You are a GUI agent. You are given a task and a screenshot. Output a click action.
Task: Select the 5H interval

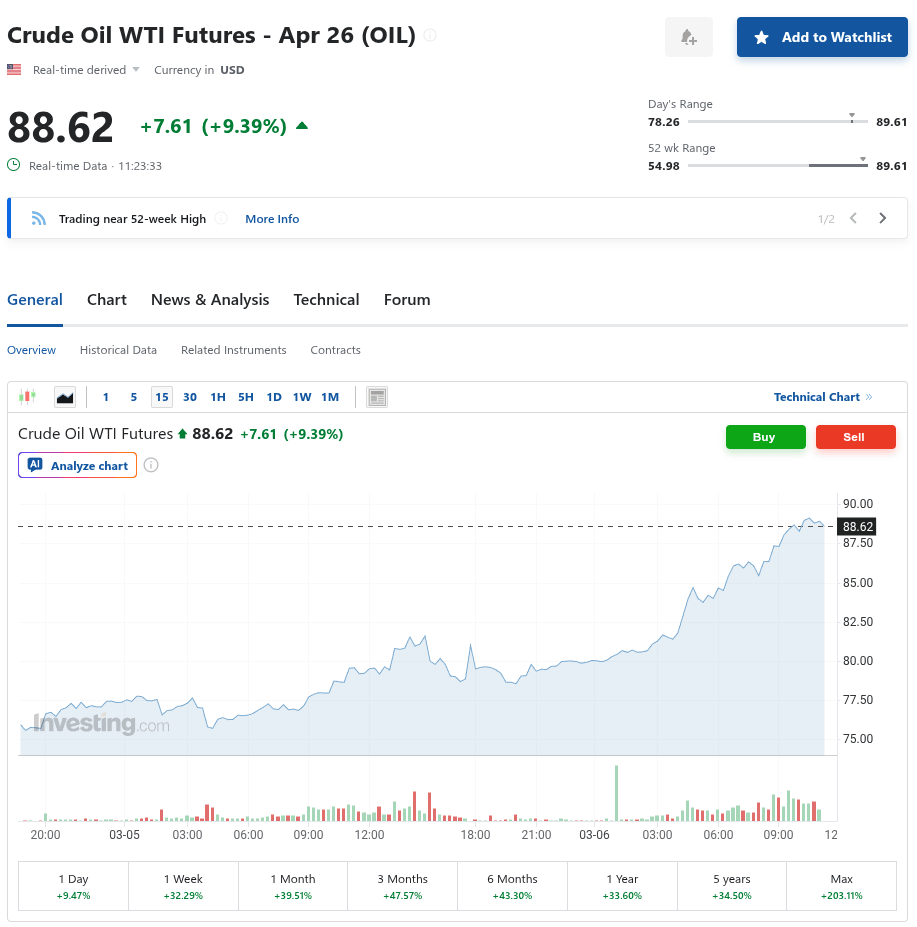246,397
